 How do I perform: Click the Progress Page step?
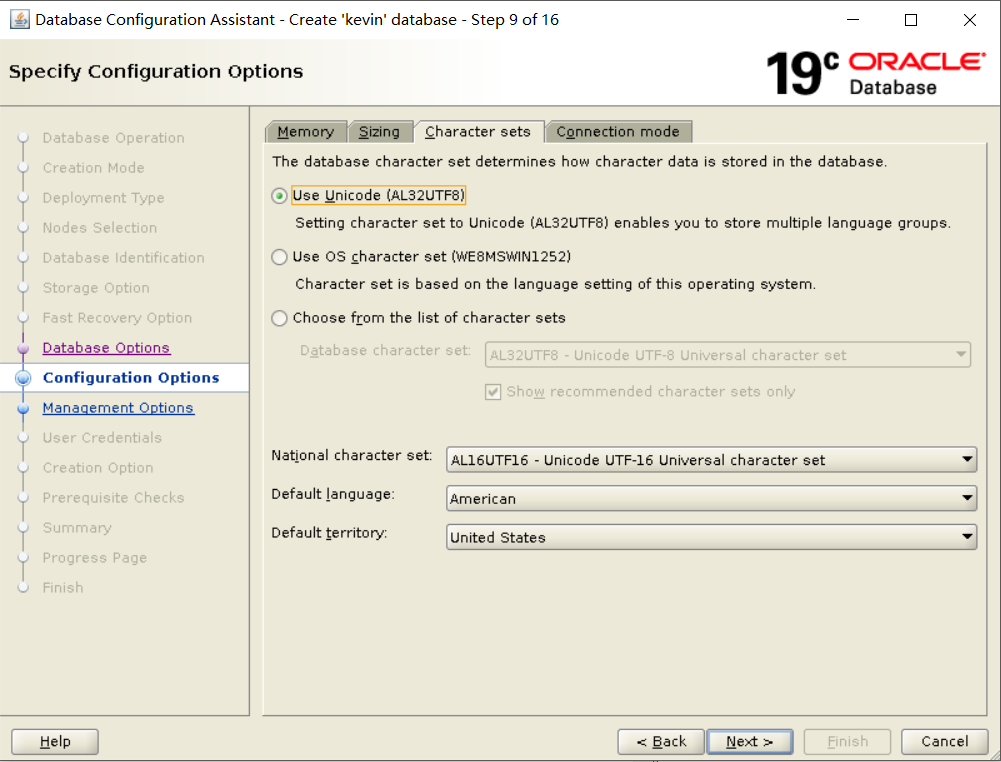click(x=94, y=558)
